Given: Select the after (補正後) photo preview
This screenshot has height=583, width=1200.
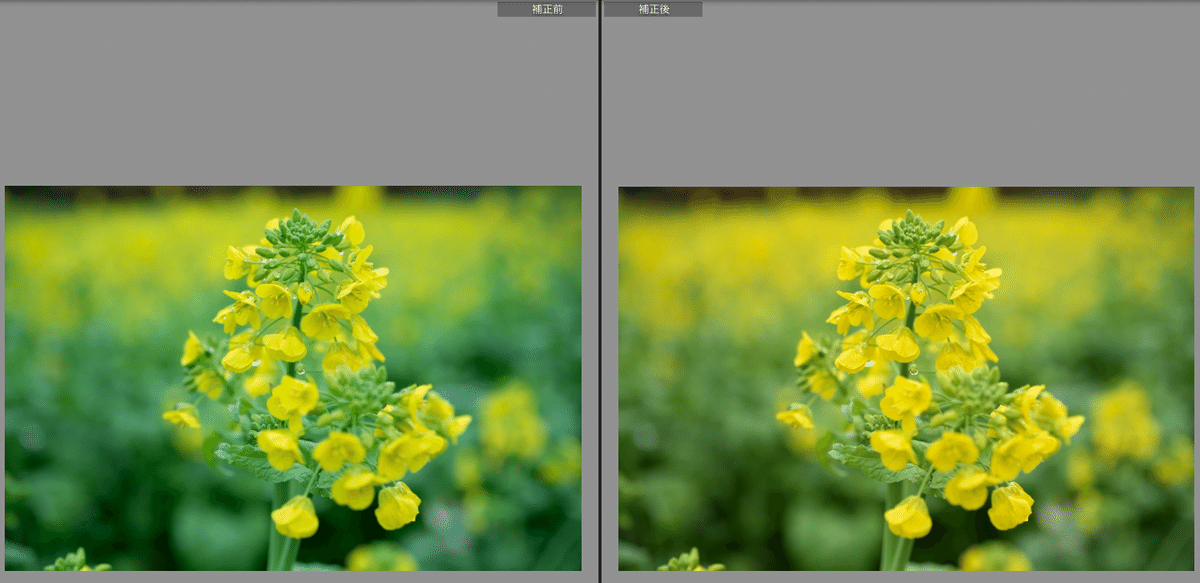Looking at the screenshot, I should click(x=905, y=378).
